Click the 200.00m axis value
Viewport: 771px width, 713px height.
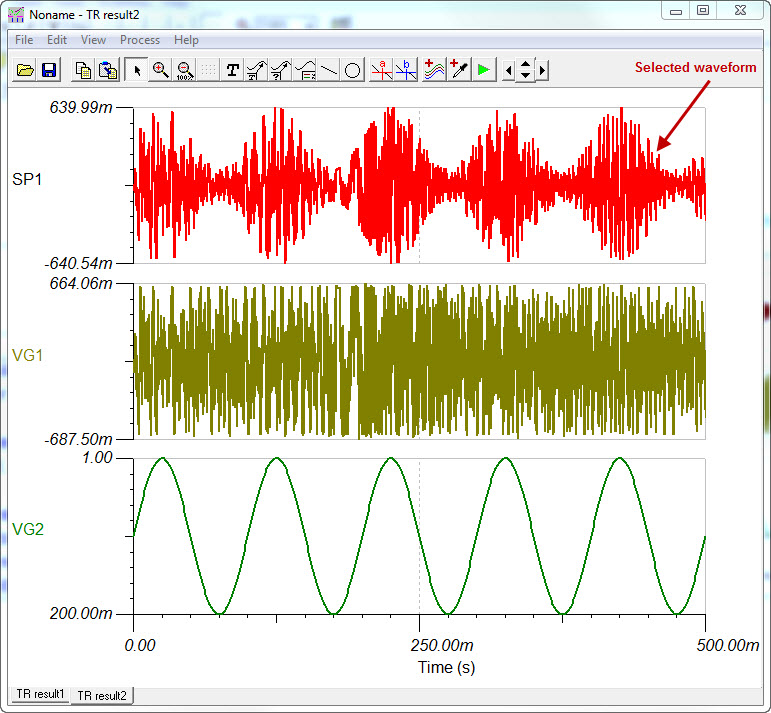tap(81, 614)
